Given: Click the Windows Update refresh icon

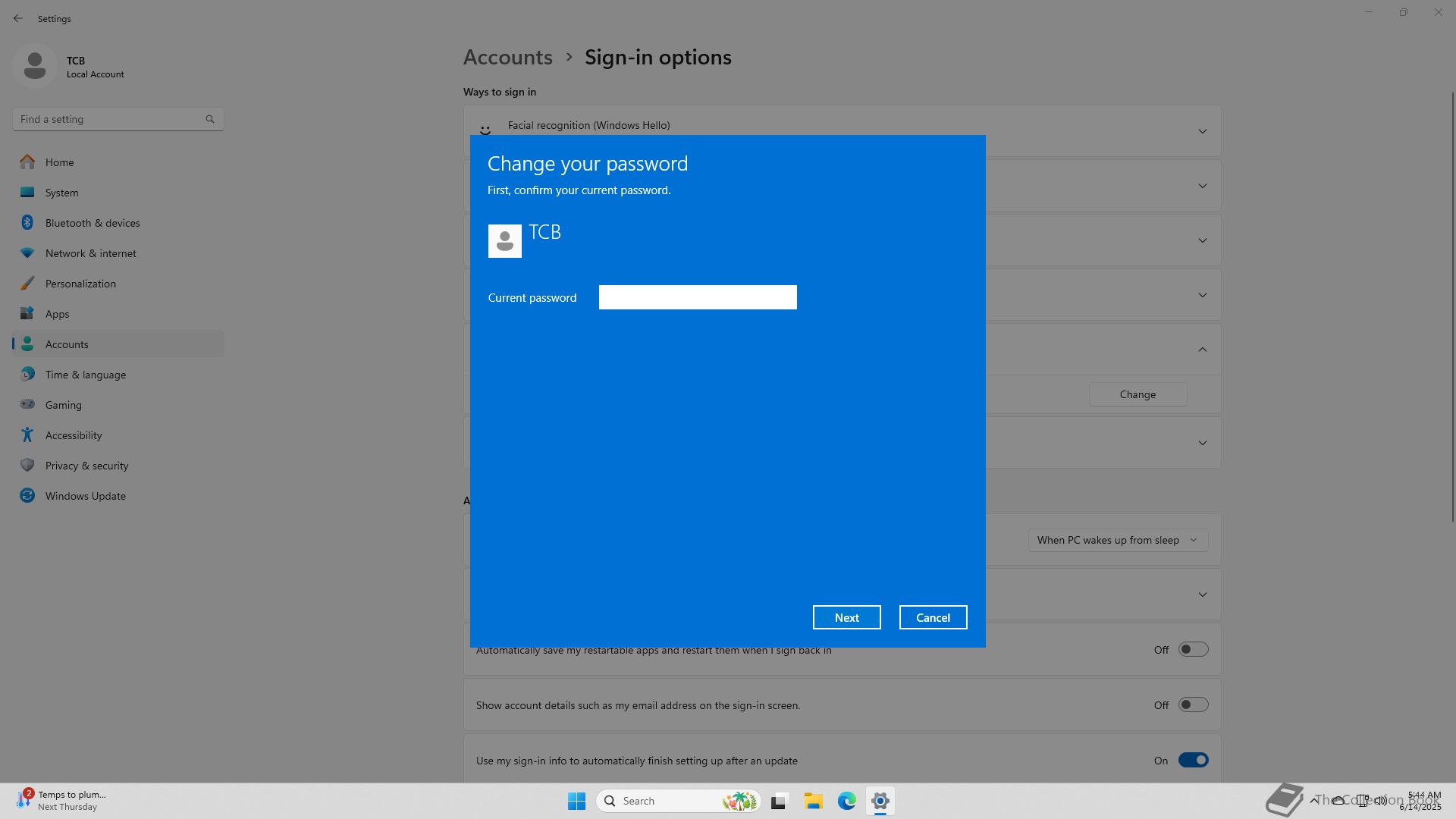Looking at the screenshot, I should tap(27, 496).
